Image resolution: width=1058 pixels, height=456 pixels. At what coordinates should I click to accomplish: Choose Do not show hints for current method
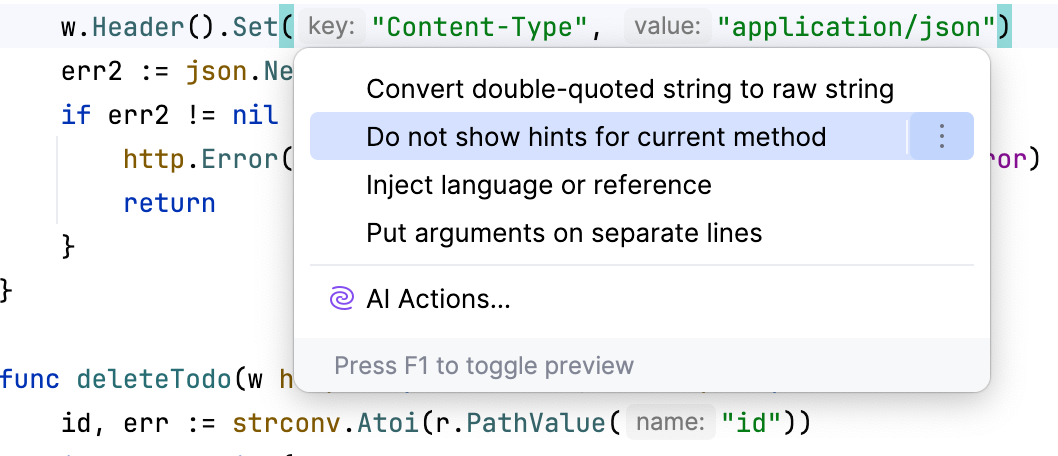(596, 137)
